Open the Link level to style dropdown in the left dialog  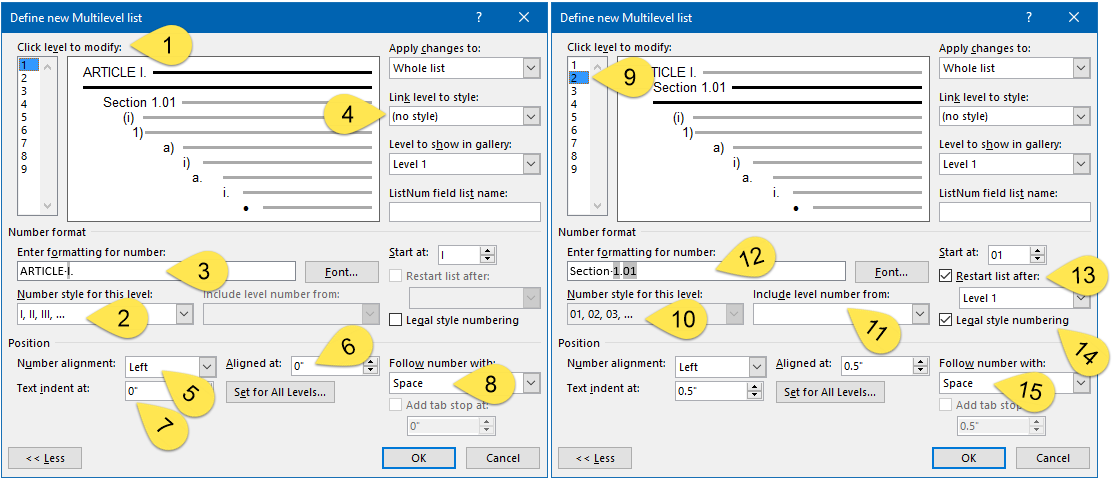pos(531,116)
